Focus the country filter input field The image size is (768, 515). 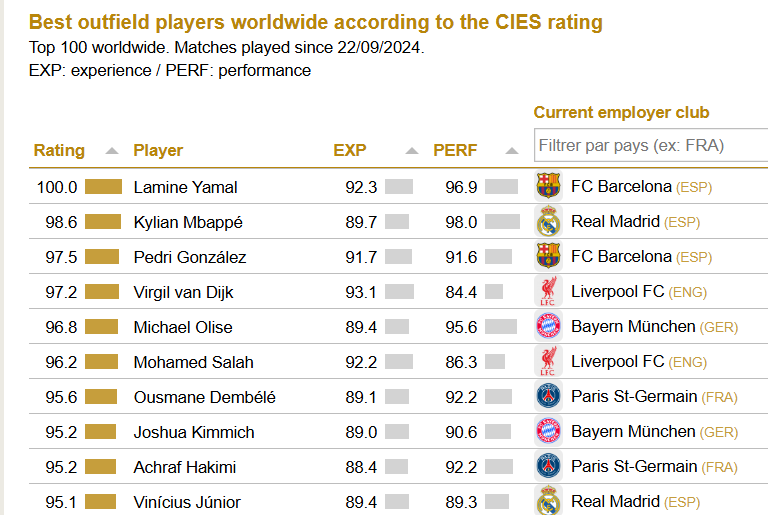650,145
